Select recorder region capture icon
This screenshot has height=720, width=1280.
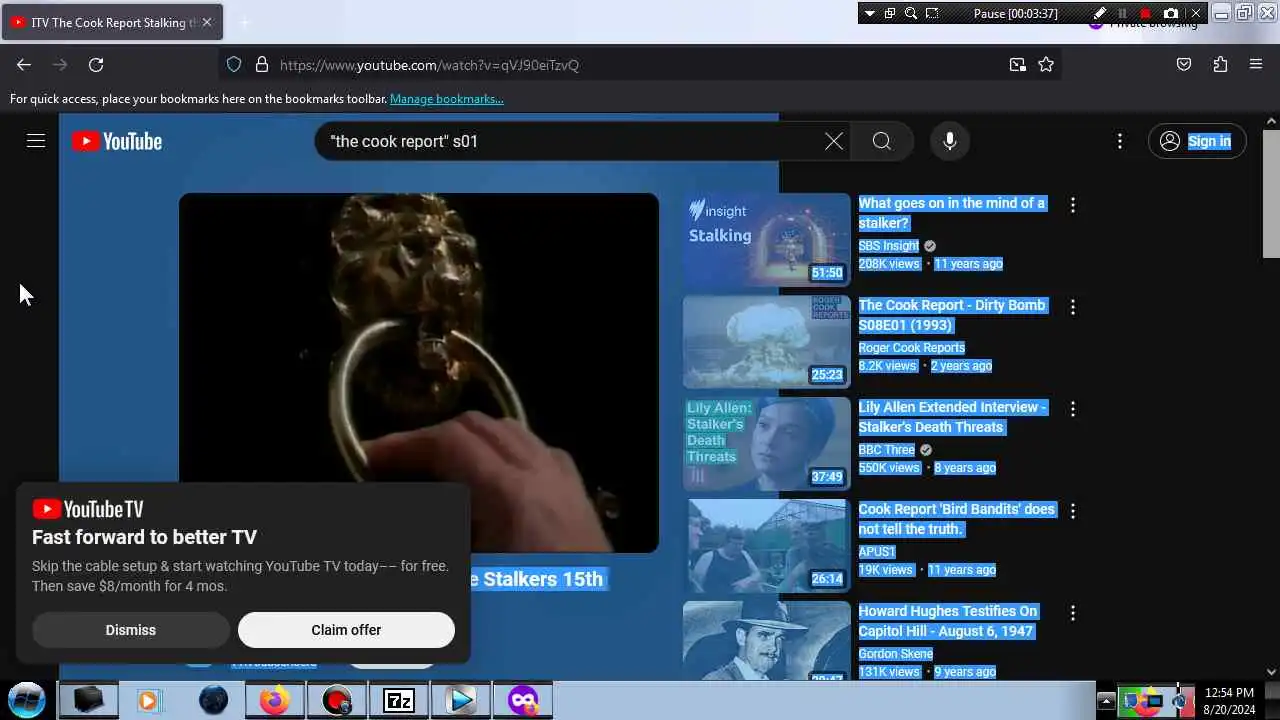click(932, 13)
